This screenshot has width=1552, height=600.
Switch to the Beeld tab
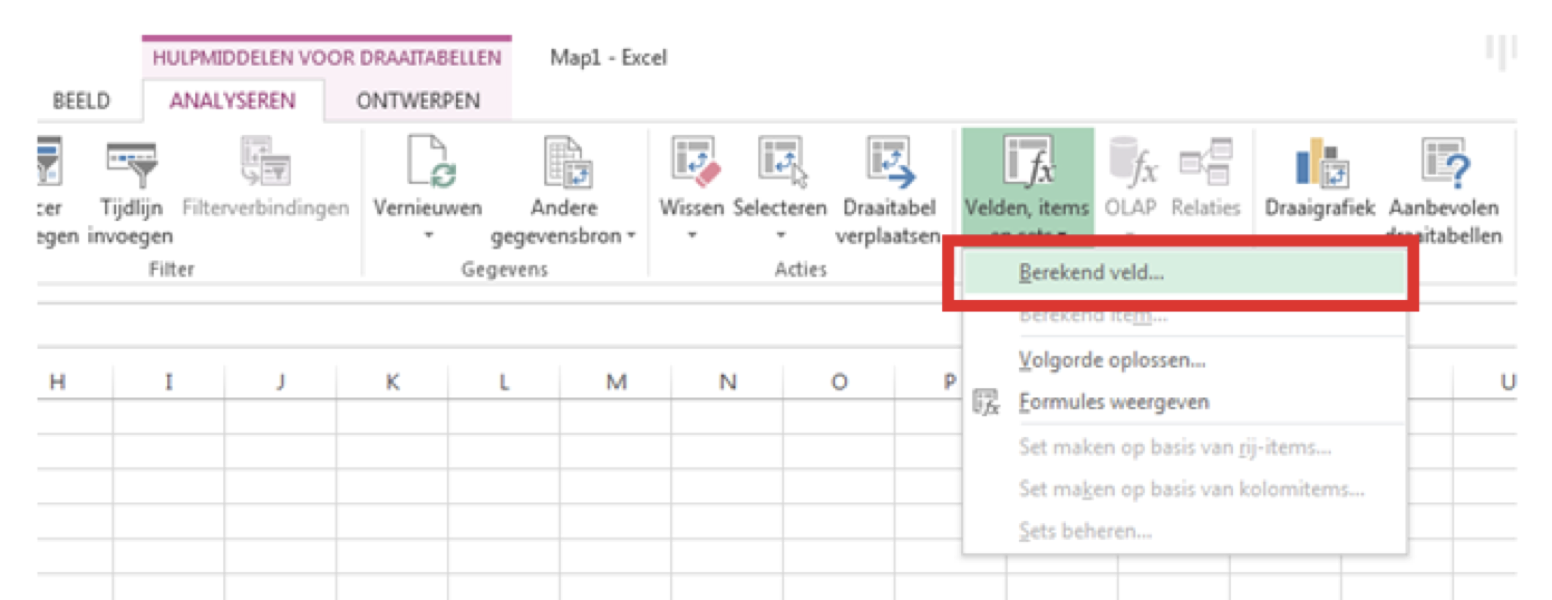pyautogui.click(x=81, y=101)
